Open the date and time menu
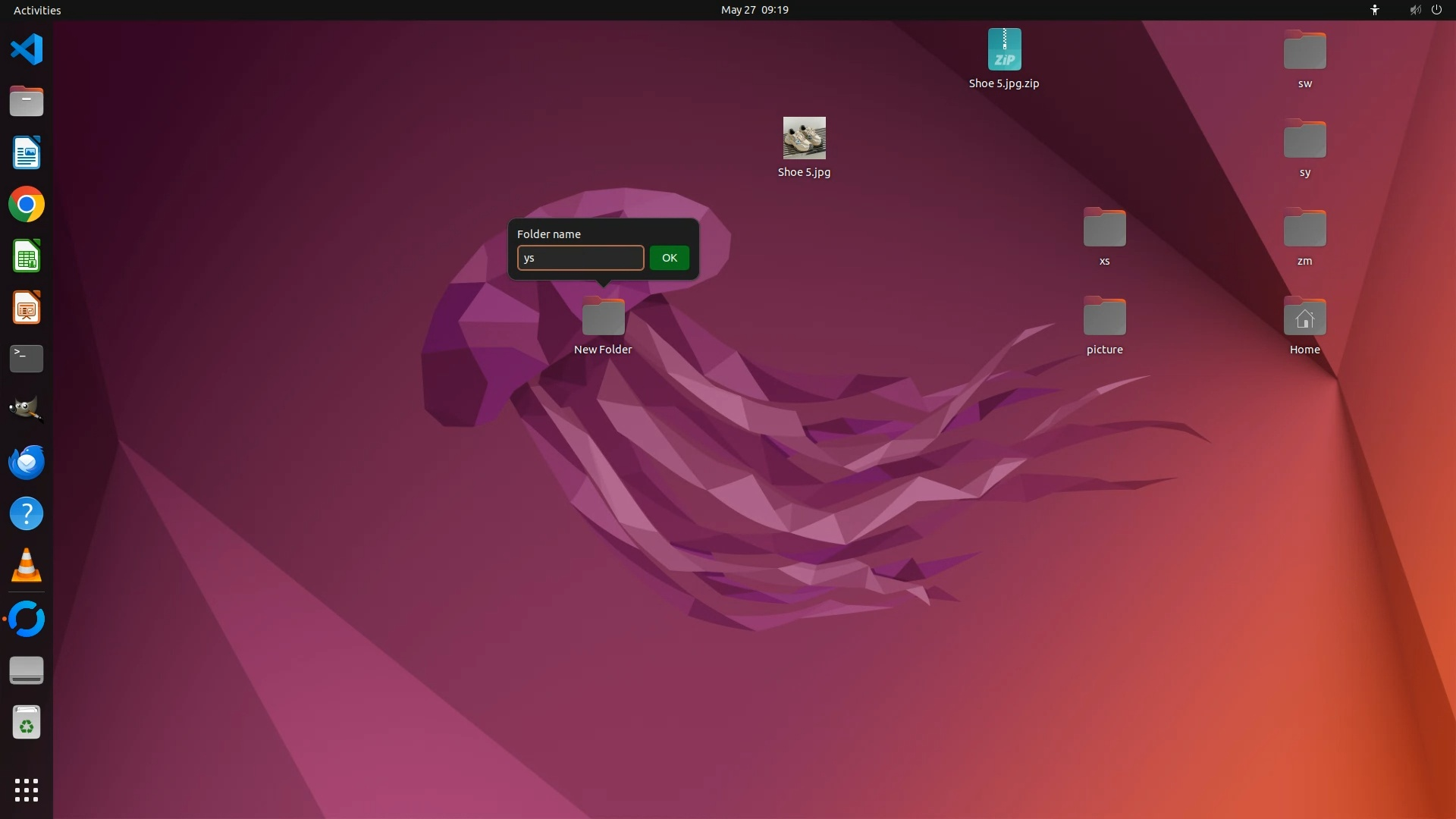This screenshot has width=1456, height=819. pyautogui.click(x=754, y=10)
